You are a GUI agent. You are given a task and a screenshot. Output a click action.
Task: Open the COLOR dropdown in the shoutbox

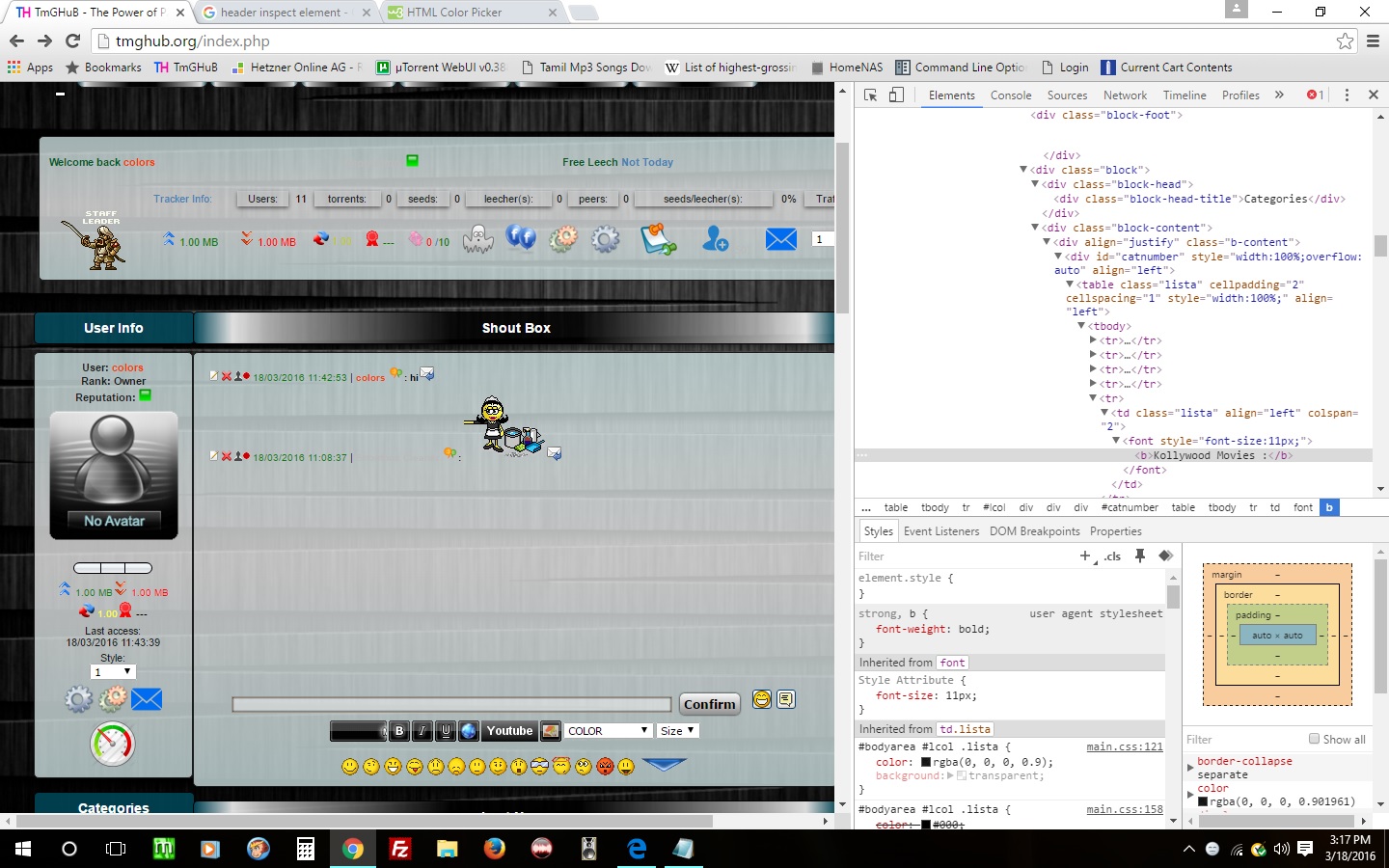tap(607, 731)
